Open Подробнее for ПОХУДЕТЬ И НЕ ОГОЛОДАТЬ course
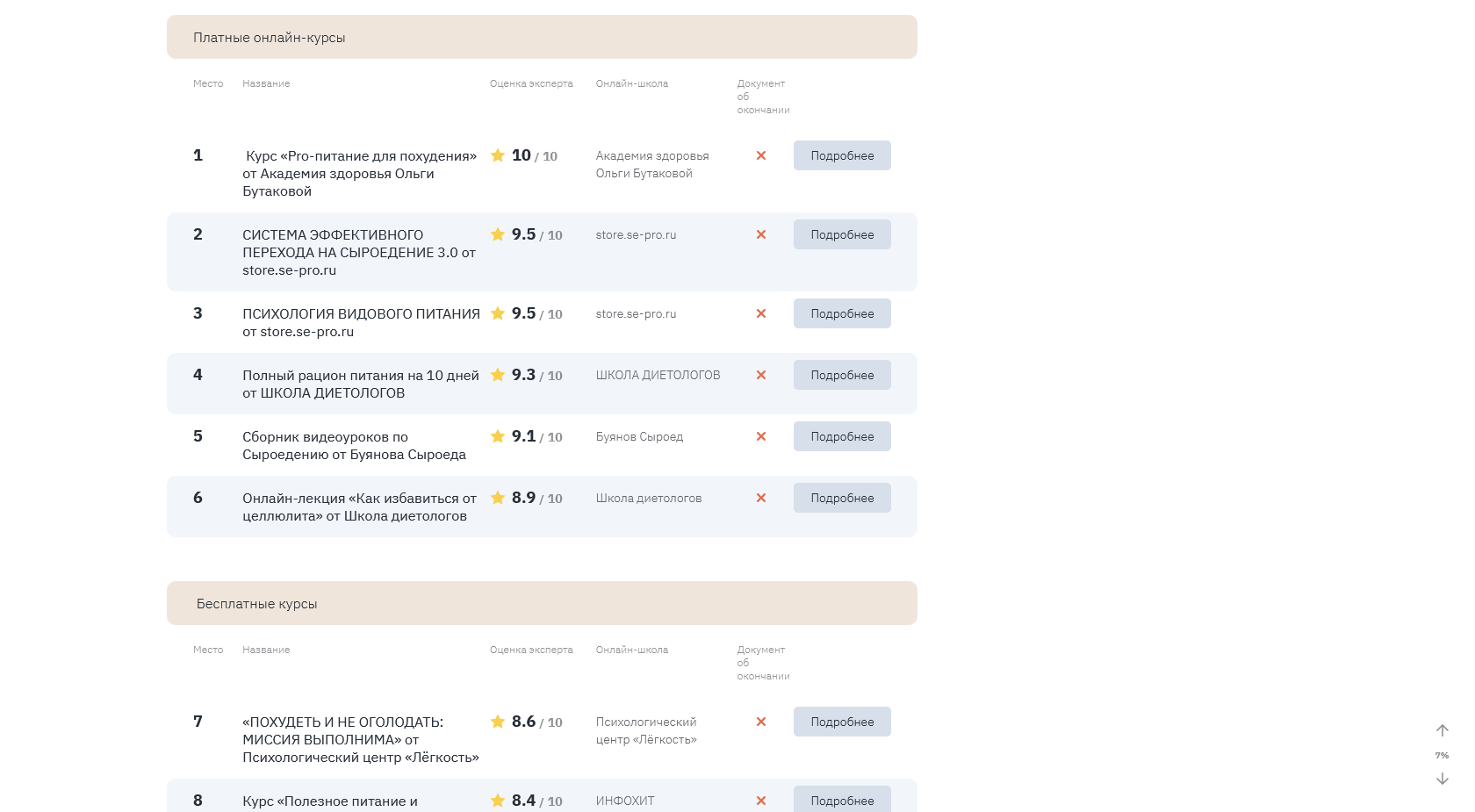1475x812 pixels. (842, 722)
